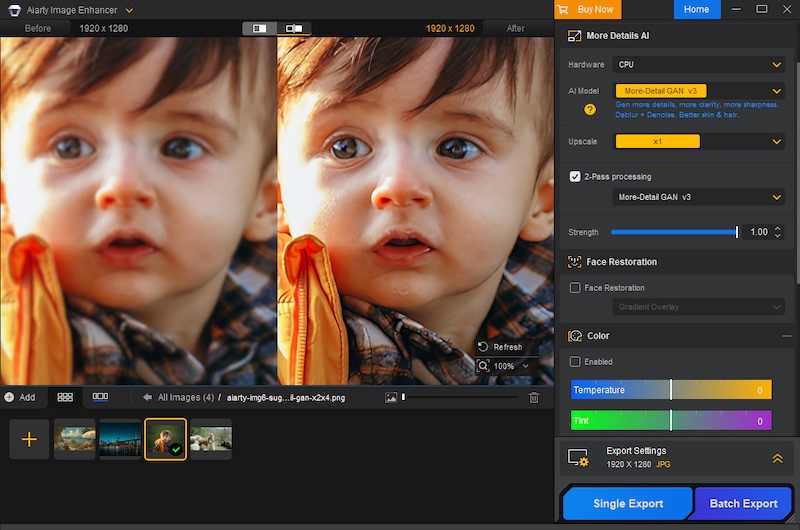
Task: Open the Hardware CPU dropdown
Action: [699, 65]
